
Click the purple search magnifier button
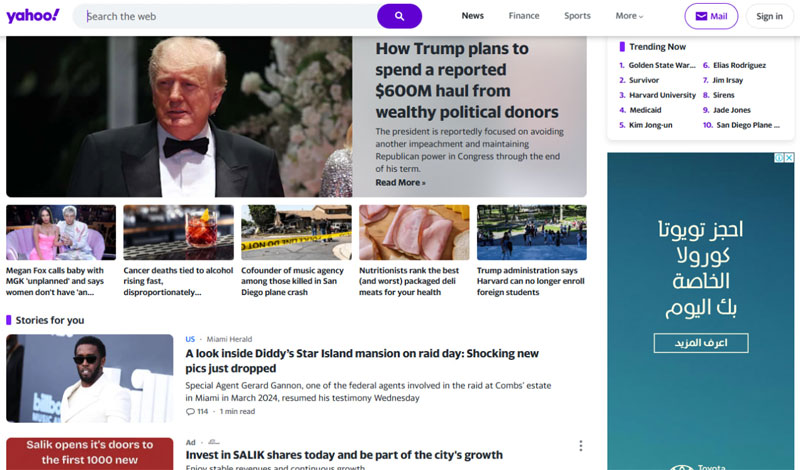click(399, 16)
